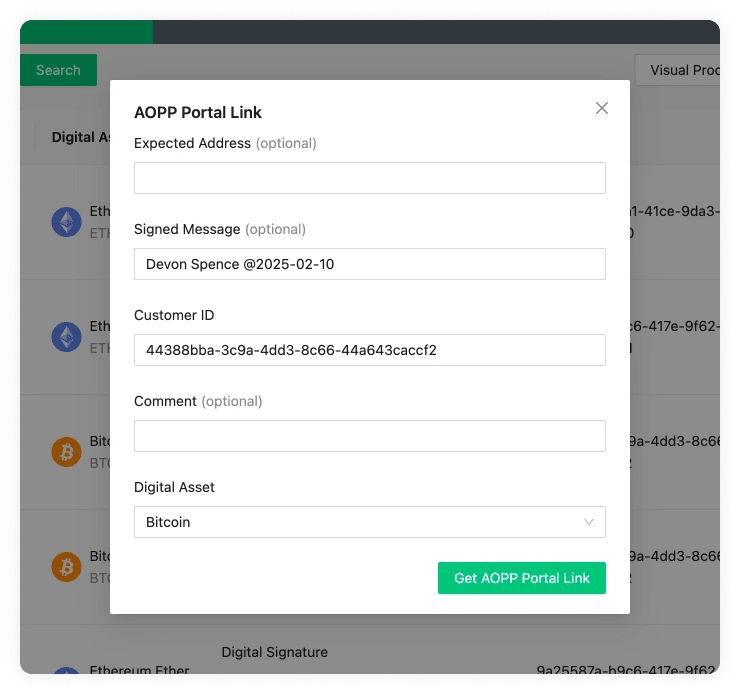
Task: Click the Digital Asset dropdown chevron arrow
Action: click(589, 522)
